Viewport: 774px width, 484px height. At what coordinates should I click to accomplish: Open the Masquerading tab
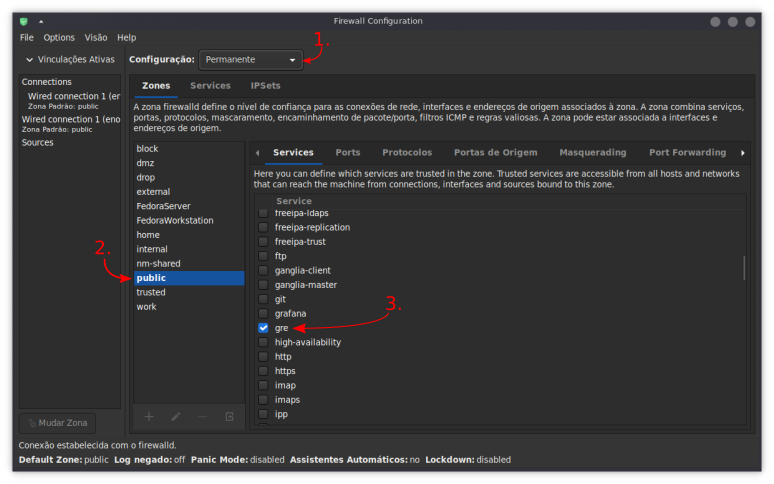(592, 153)
